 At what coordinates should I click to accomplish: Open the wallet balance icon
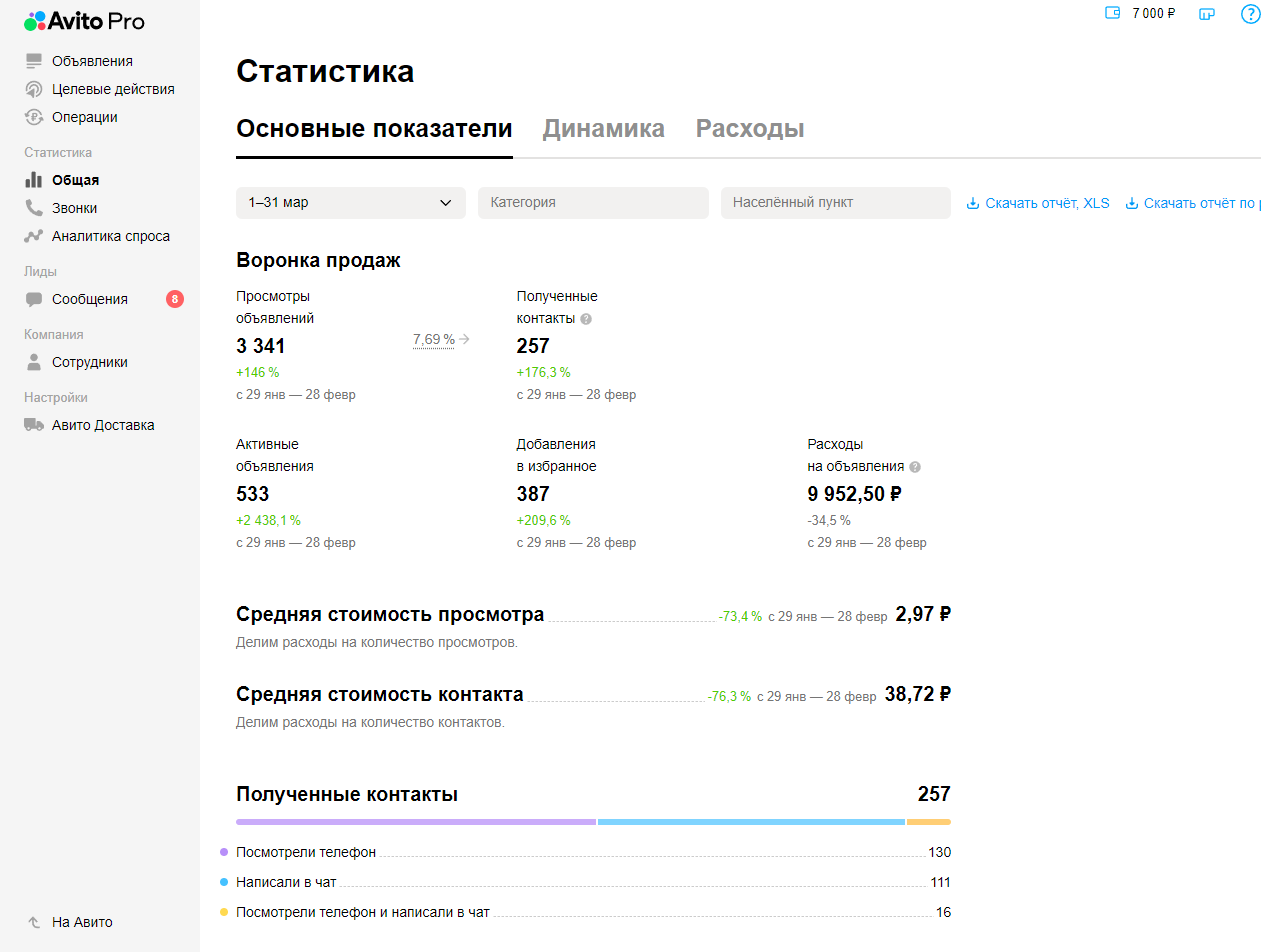[x=1111, y=13]
